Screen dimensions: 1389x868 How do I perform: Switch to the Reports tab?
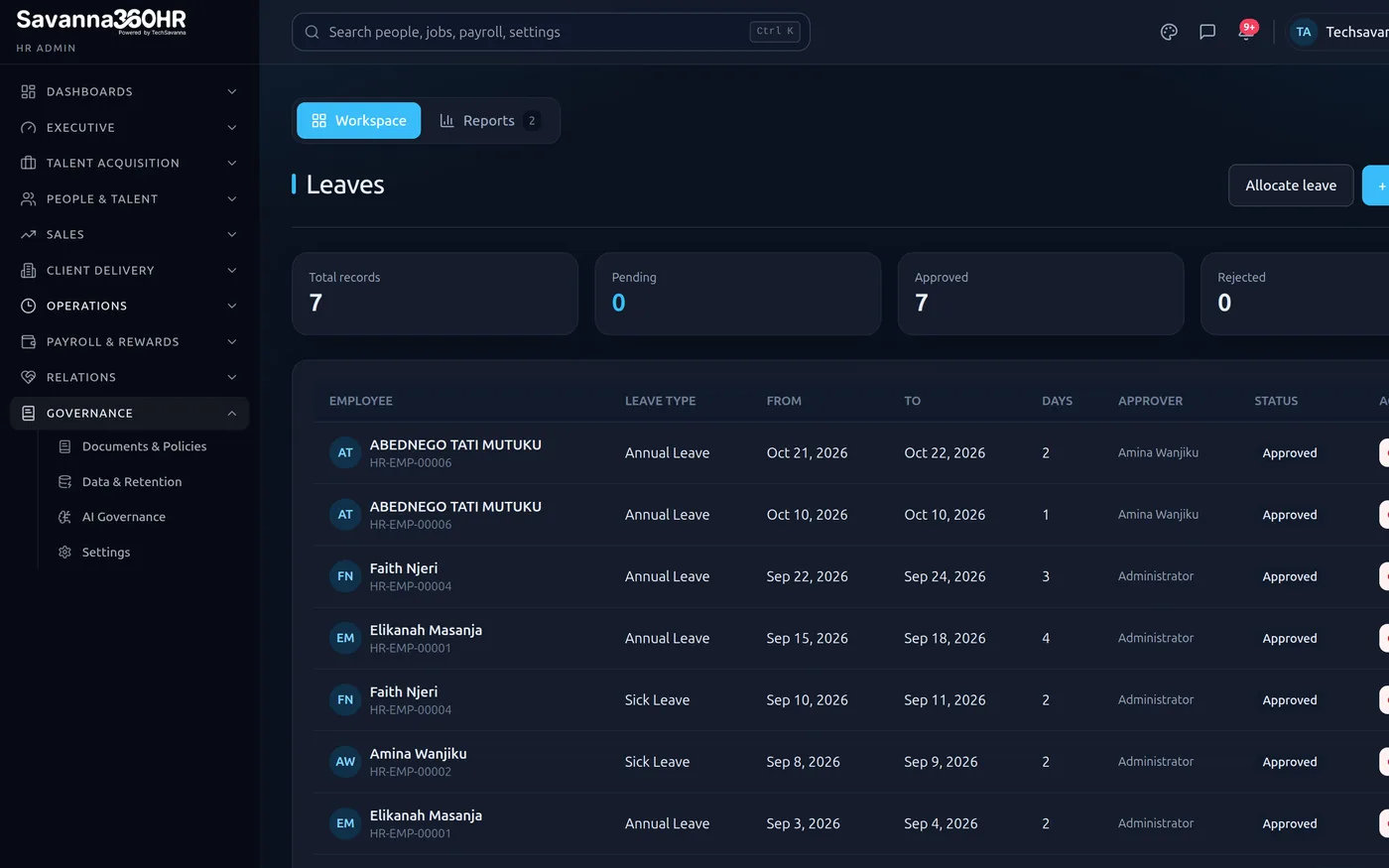point(490,120)
